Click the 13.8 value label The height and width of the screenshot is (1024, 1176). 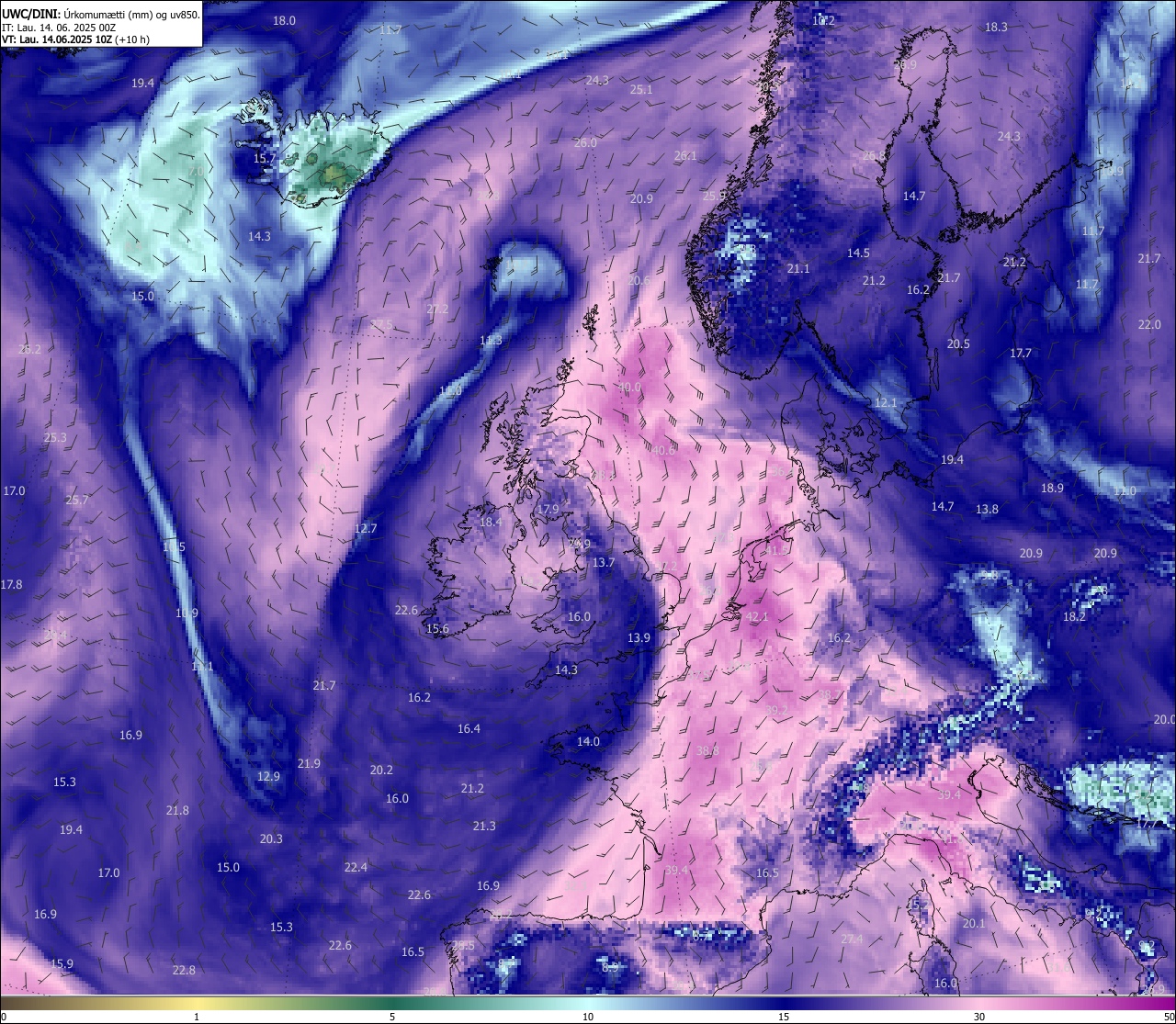point(987,509)
